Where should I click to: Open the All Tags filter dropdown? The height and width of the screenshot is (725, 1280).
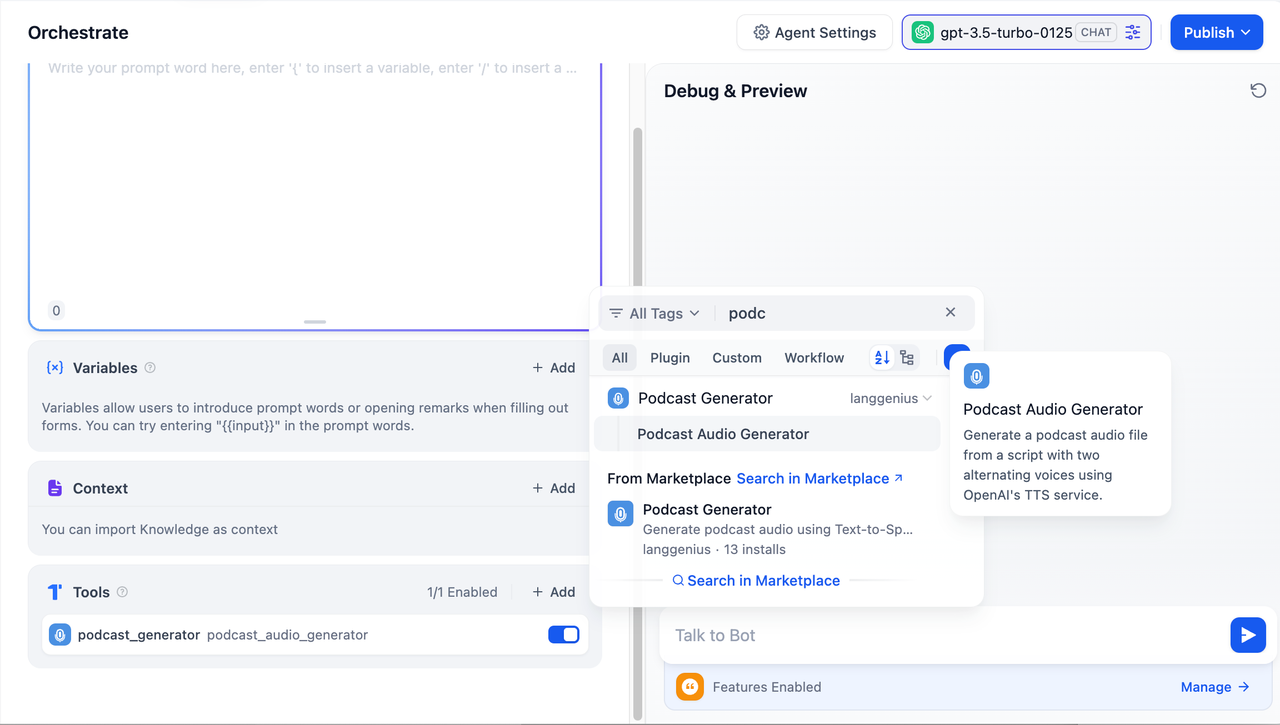pyautogui.click(x=655, y=313)
